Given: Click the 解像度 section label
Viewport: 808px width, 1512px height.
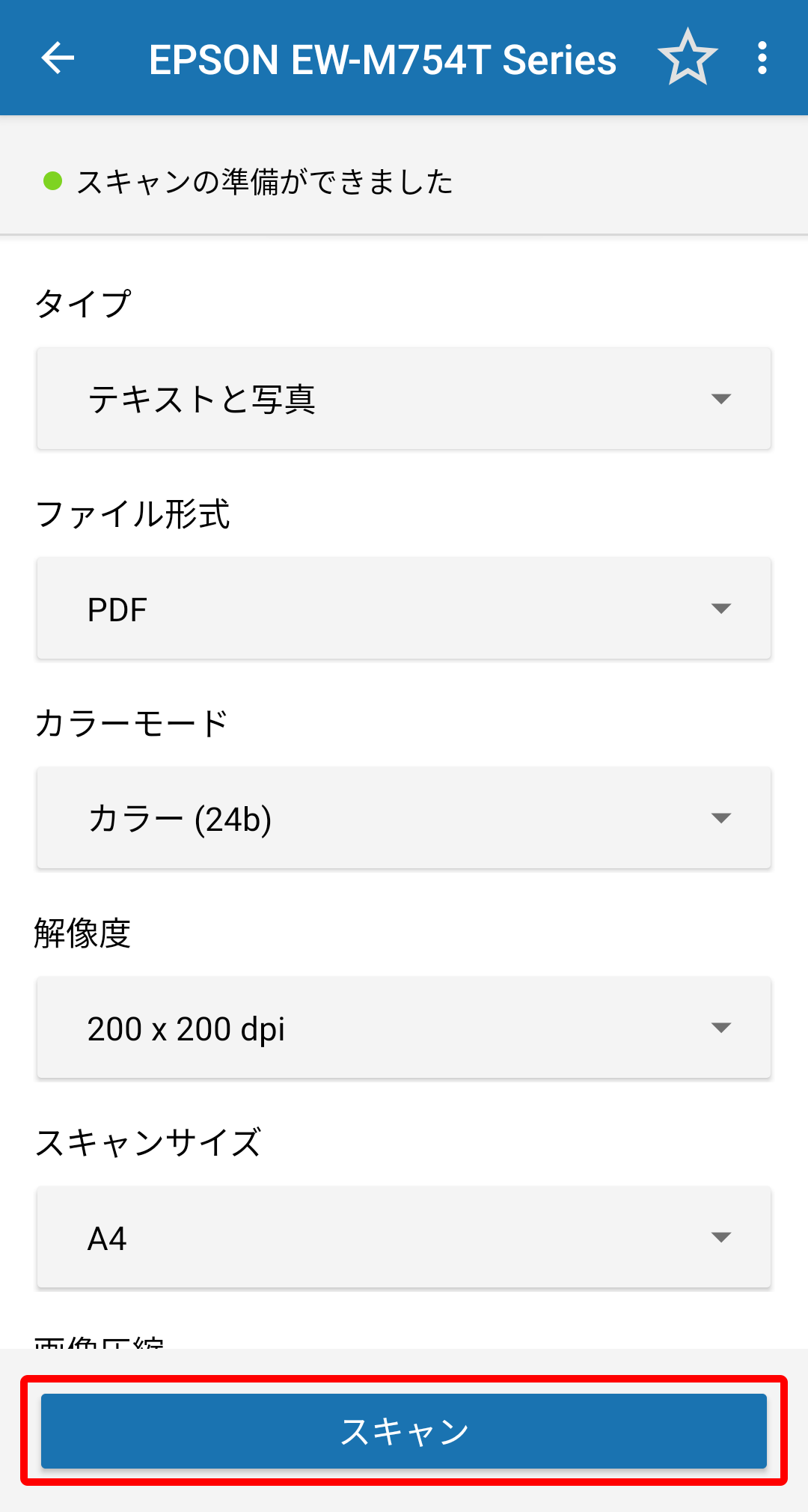Looking at the screenshot, I should 82,933.
